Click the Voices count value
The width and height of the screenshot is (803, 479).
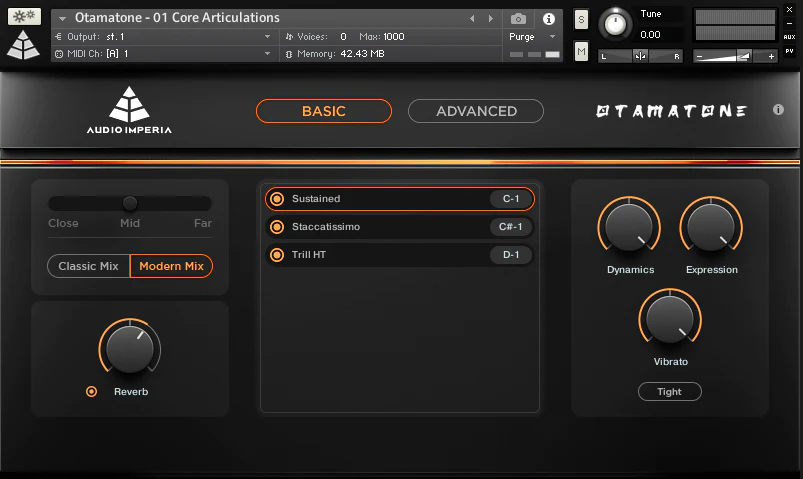pyautogui.click(x=343, y=36)
